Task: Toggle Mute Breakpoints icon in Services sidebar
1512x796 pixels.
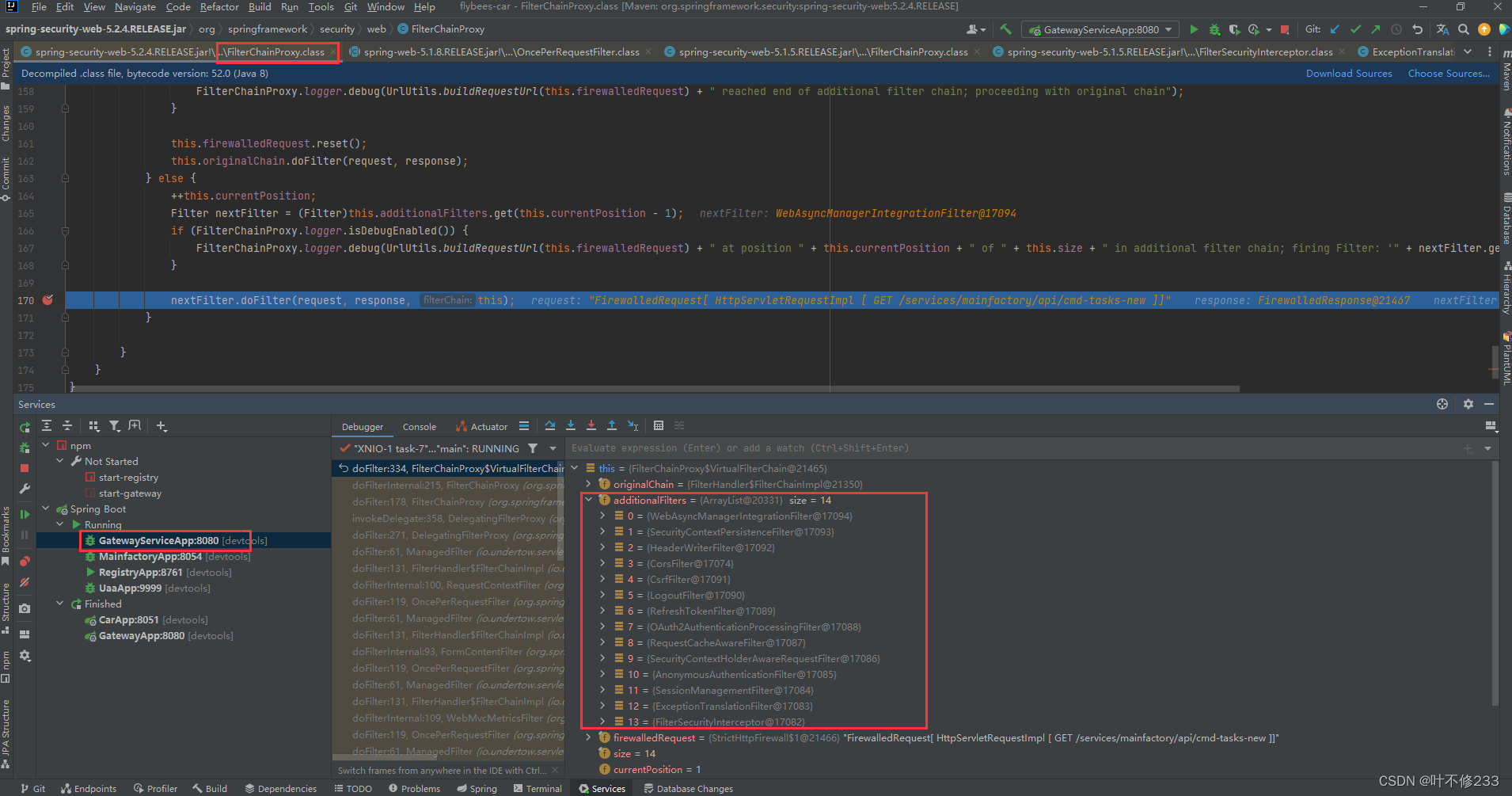Action: [25, 582]
